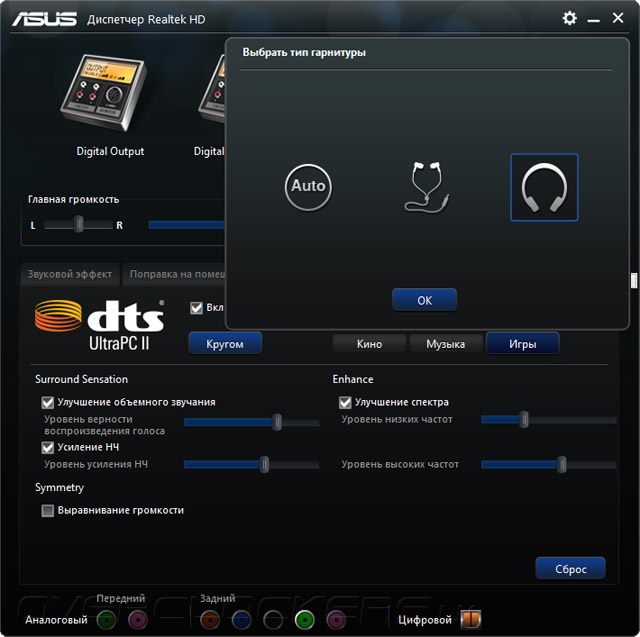This screenshot has width=640, height=637.
Task: Select the Игры preset
Action: pos(522,344)
